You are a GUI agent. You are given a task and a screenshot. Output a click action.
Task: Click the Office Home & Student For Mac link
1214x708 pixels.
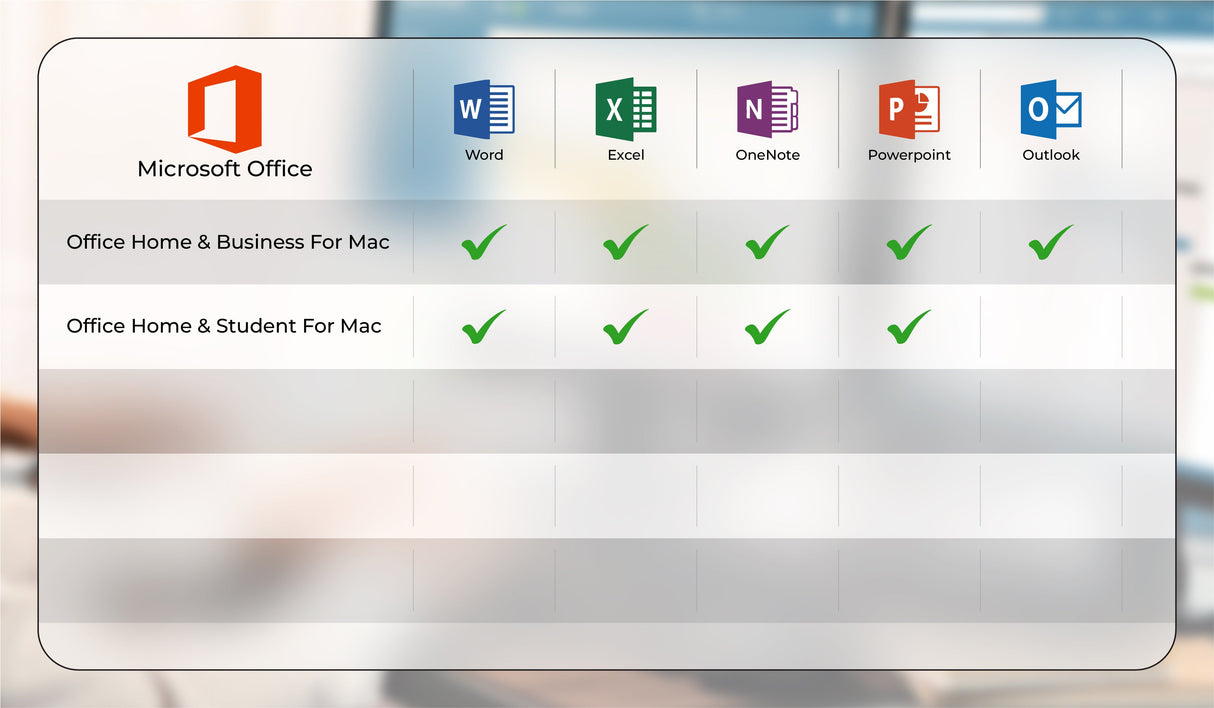click(x=223, y=326)
